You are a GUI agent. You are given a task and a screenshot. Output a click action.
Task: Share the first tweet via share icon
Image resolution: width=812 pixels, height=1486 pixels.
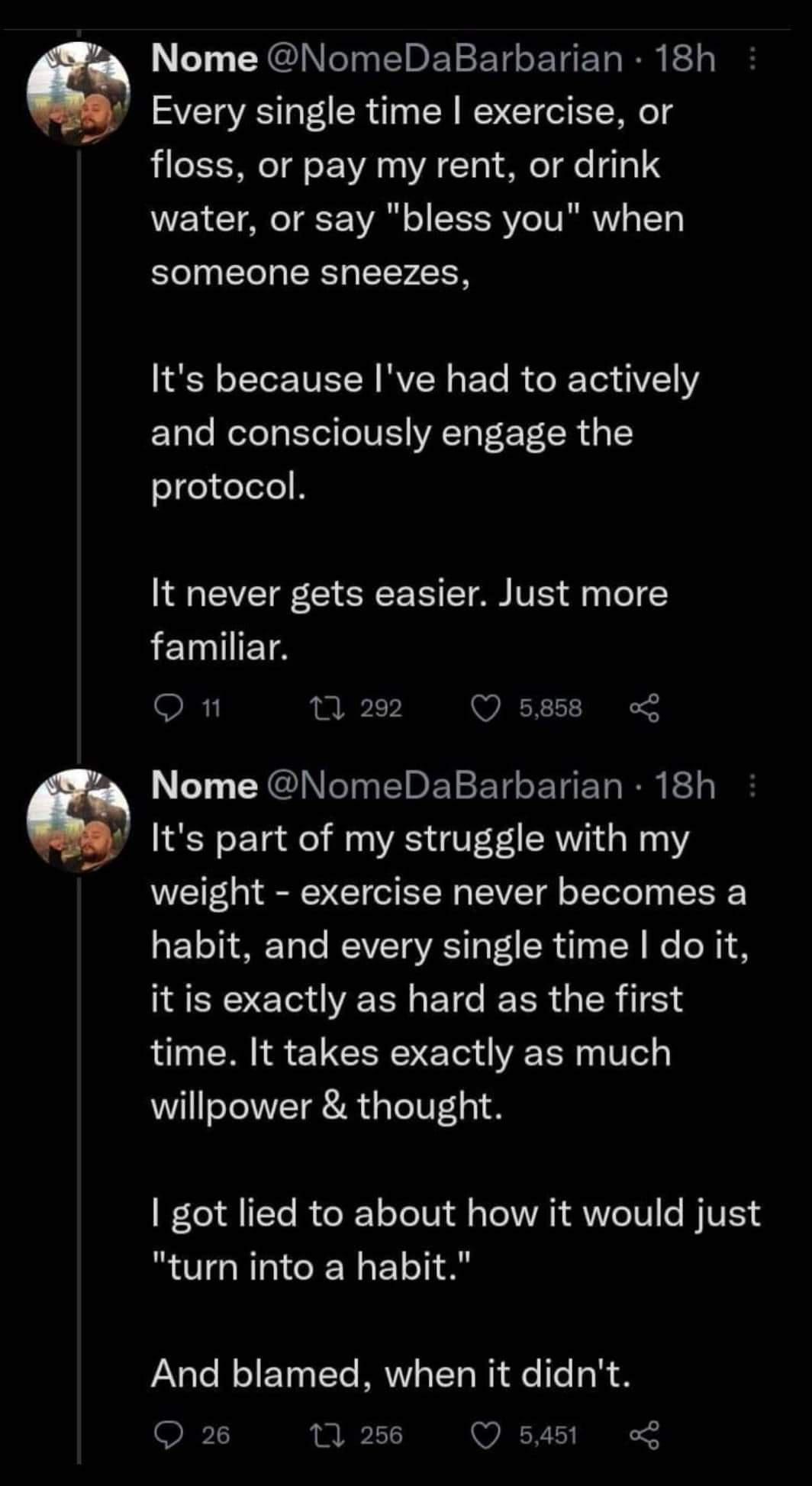(643, 709)
